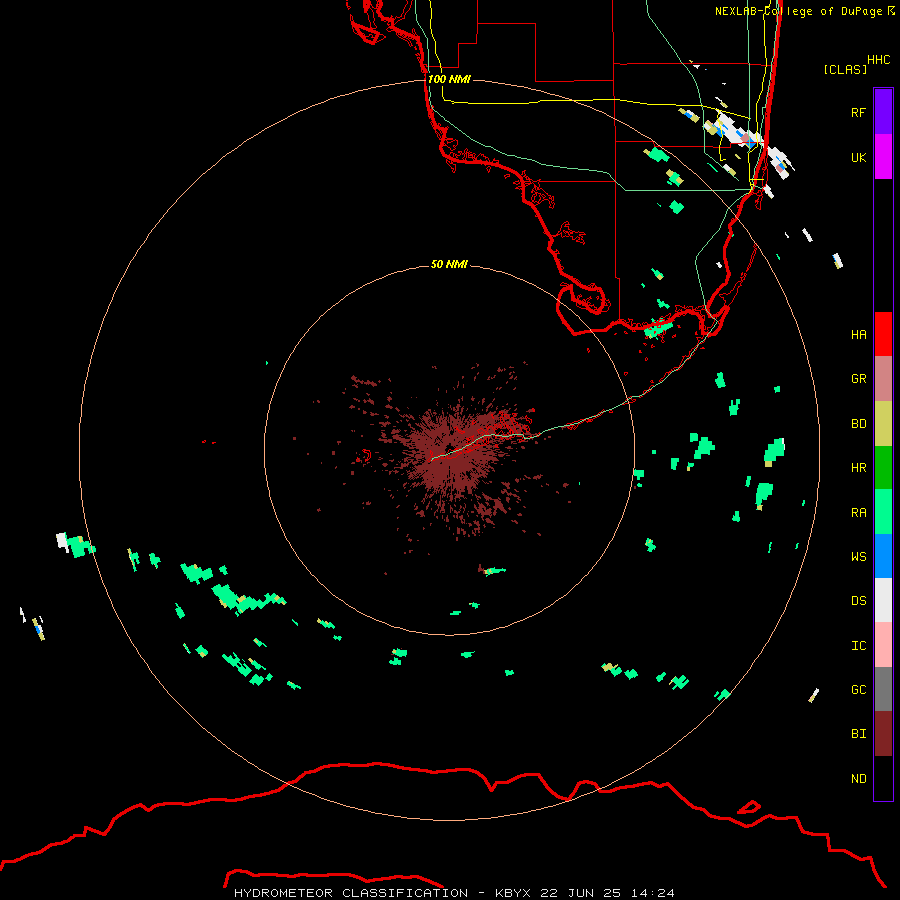Click the 'GC' legend label
900x900 pixels.
point(858,690)
